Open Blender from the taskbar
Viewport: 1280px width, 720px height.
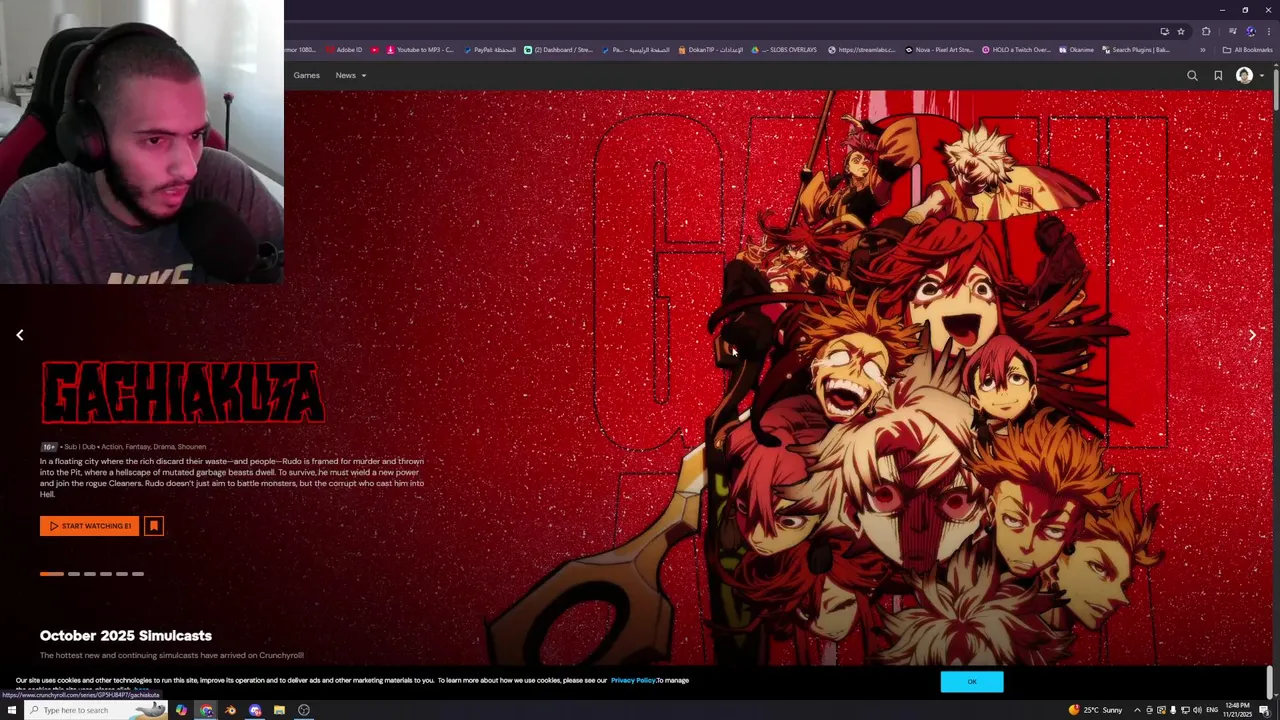click(x=230, y=710)
